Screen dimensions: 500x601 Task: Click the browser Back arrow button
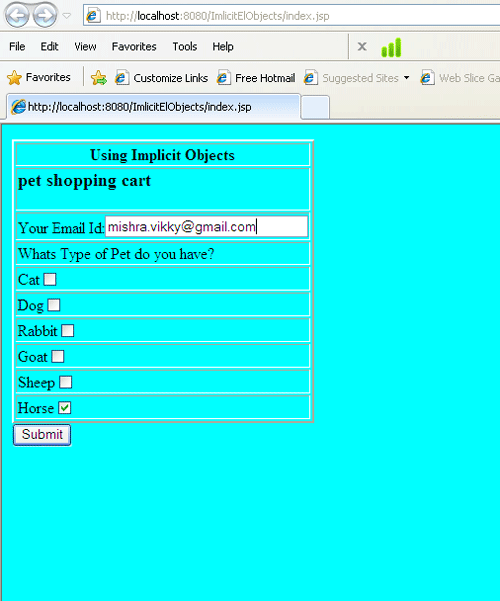click(x=17, y=16)
